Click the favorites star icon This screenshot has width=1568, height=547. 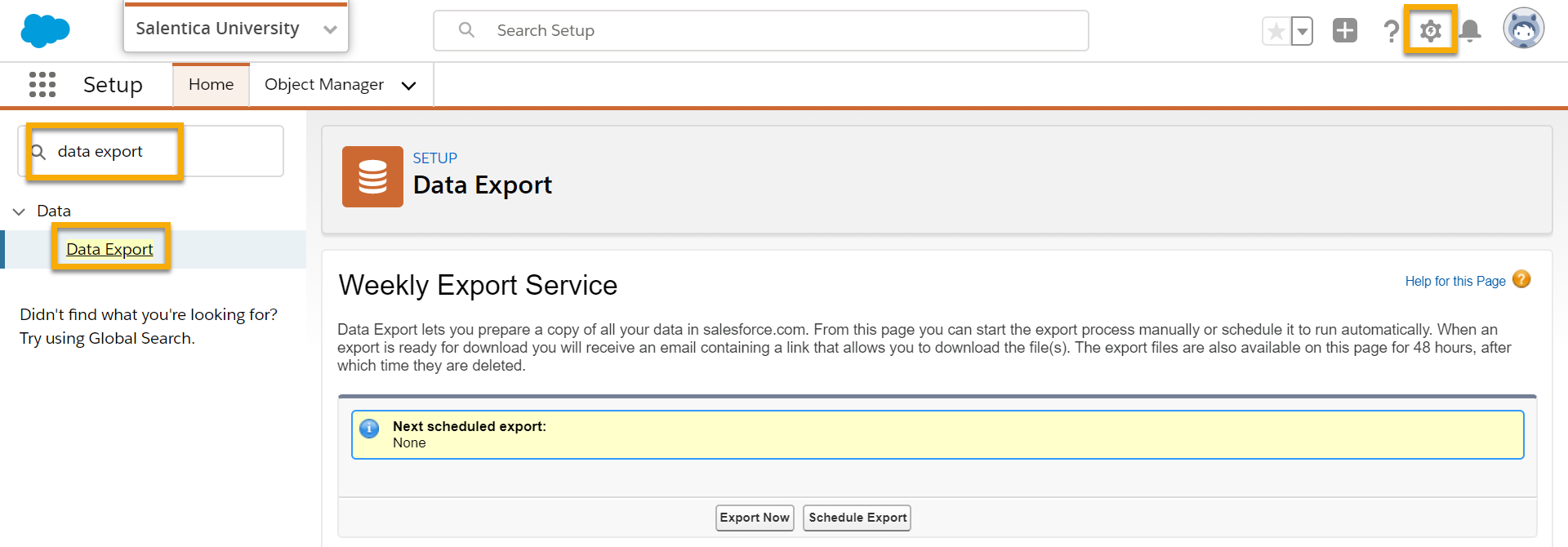pyautogui.click(x=1276, y=32)
